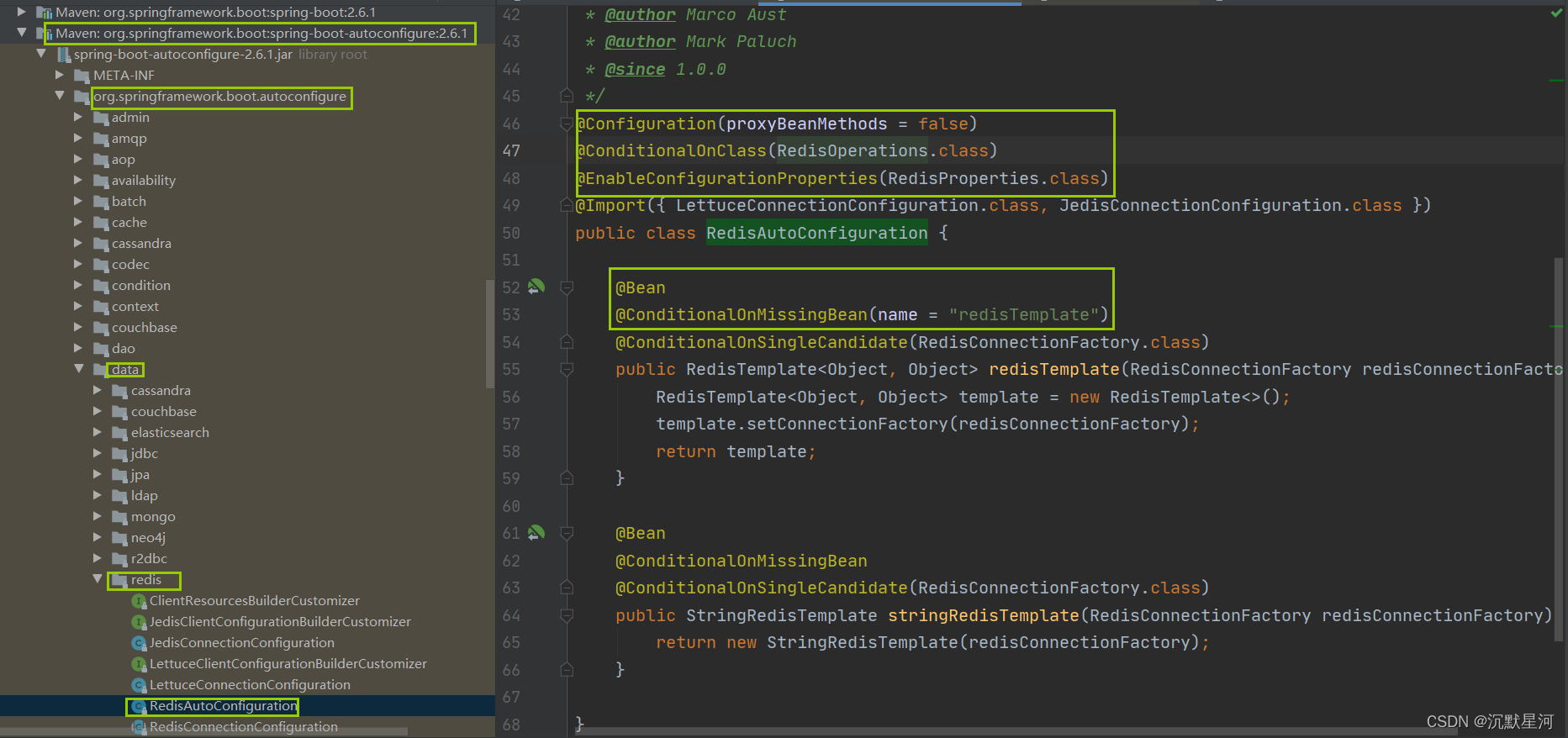Expand the META-INF folder node
This screenshot has height=738, width=1568.
pos(60,76)
